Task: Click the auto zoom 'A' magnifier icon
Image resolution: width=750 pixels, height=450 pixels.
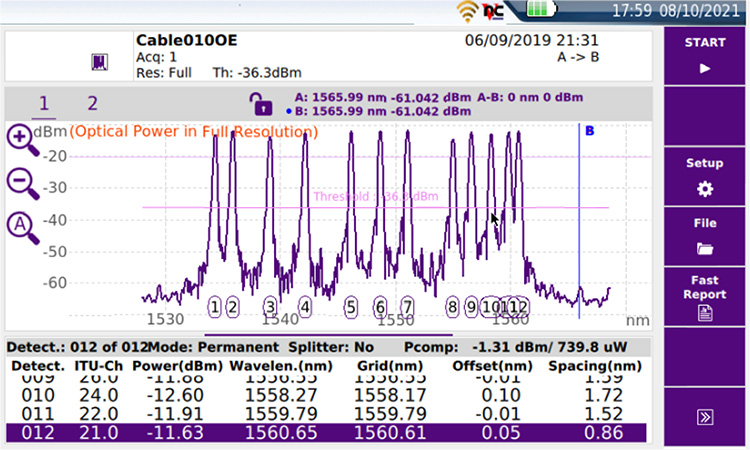Action: pos(22,227)
